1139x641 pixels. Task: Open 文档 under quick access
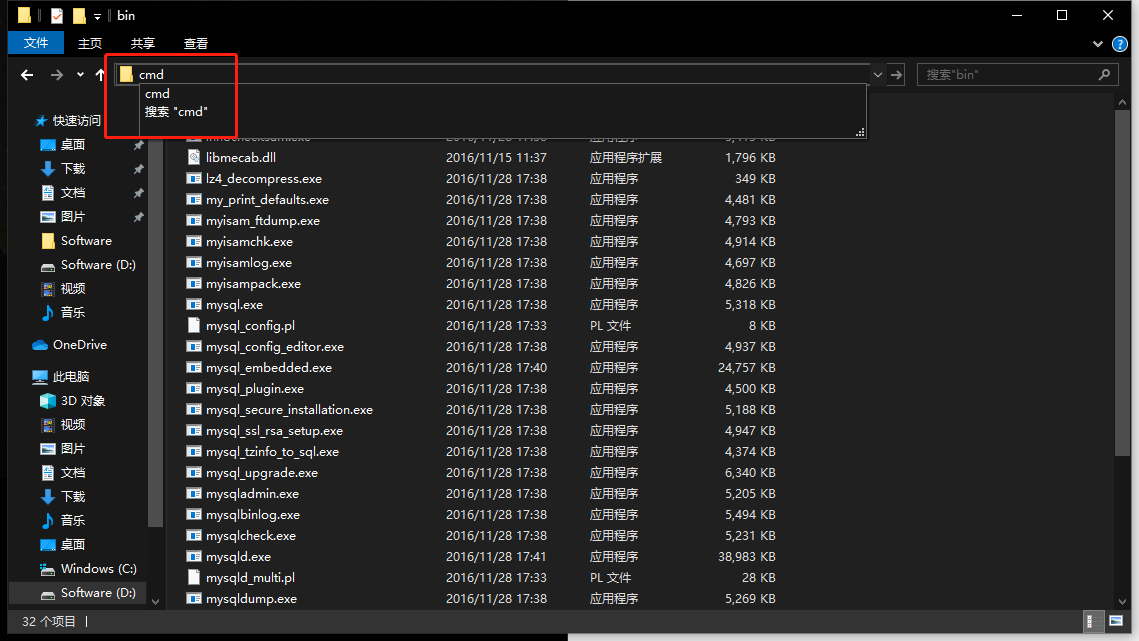pos(73,193)
